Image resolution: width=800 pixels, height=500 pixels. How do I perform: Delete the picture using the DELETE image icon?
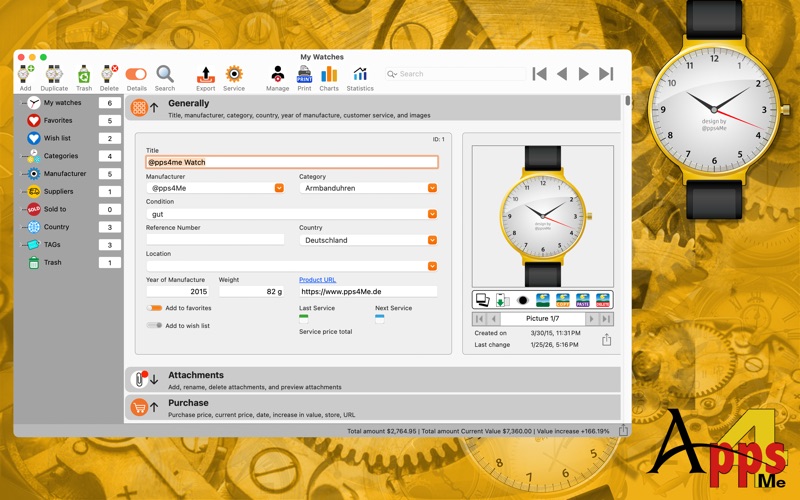click(603, 300)
